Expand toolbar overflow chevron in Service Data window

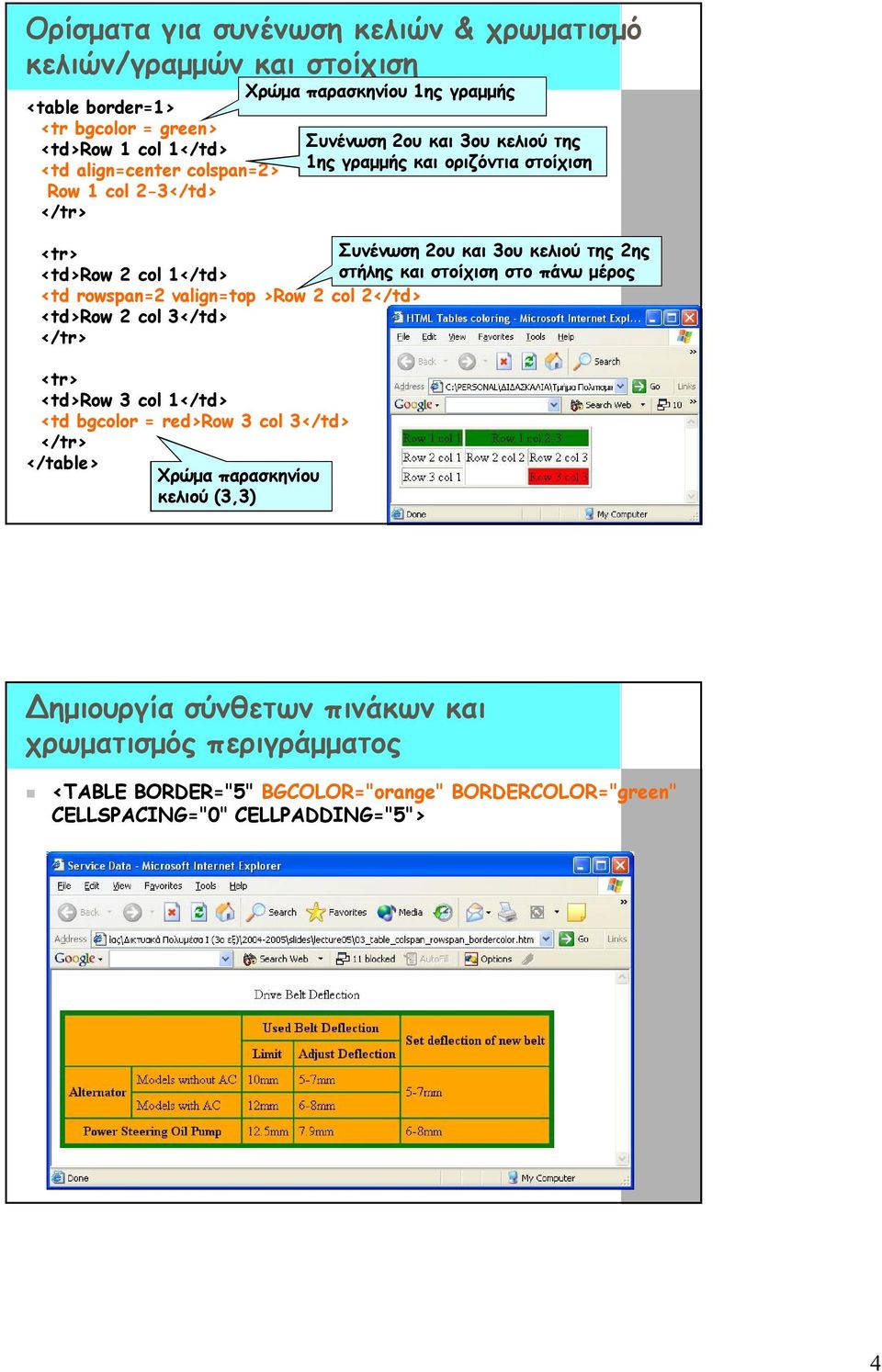[624, 903]
